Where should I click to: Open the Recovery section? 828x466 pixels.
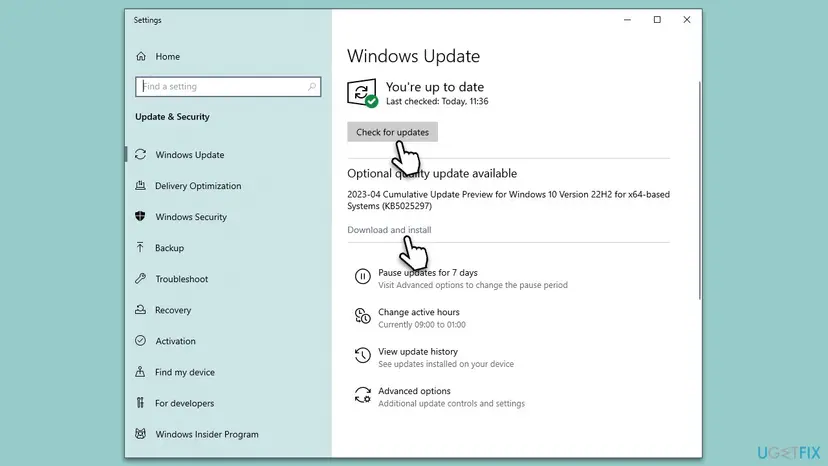click(173, 310)
